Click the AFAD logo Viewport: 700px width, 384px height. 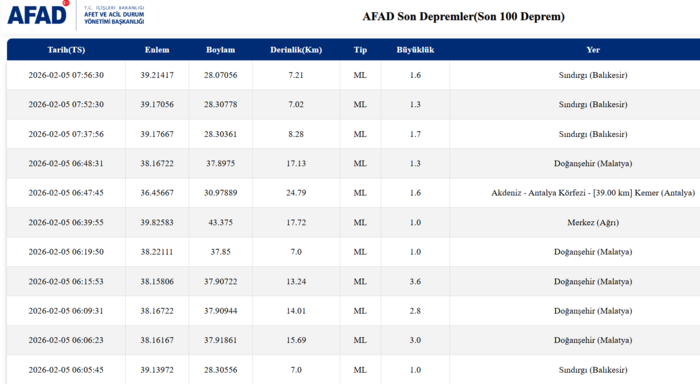pos(76,14)
